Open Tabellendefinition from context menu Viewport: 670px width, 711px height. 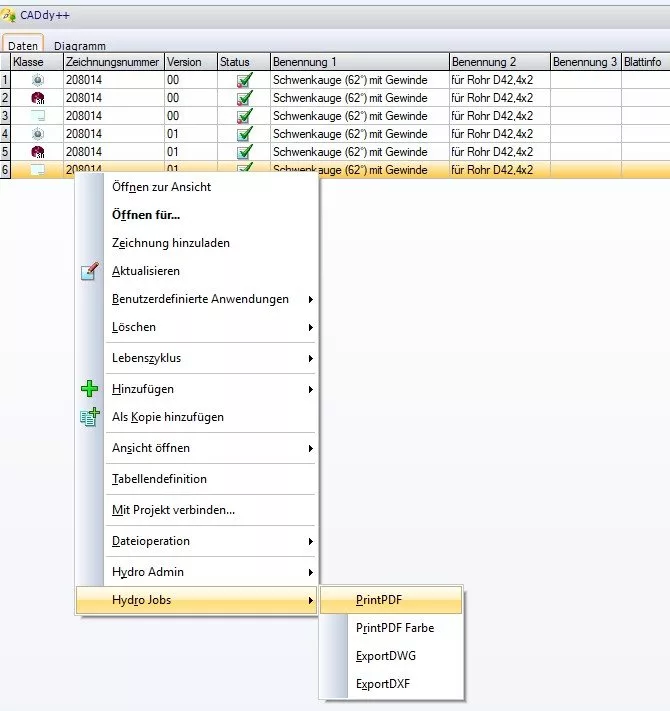click(159, 479)
